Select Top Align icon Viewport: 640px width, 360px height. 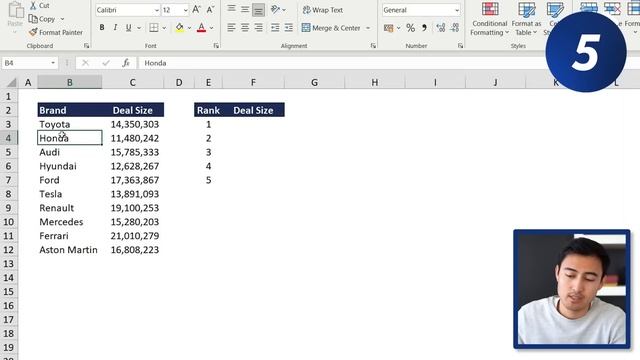[231, 9]
